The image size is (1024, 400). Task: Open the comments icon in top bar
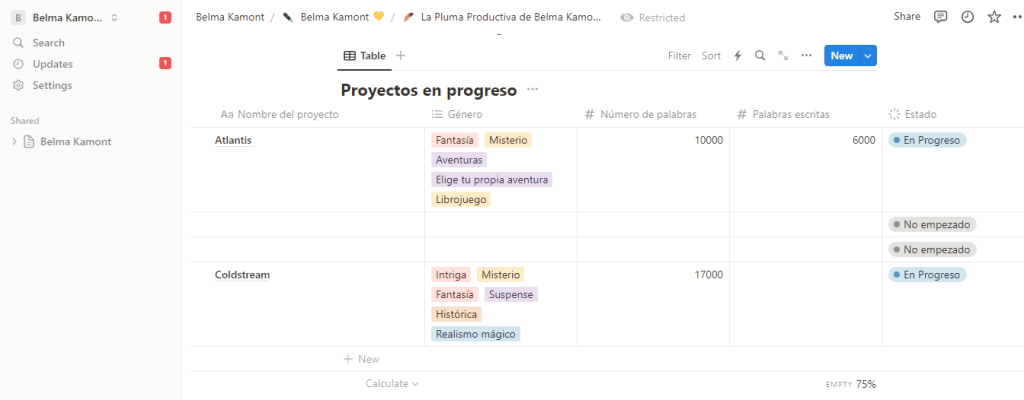point(940,17)
